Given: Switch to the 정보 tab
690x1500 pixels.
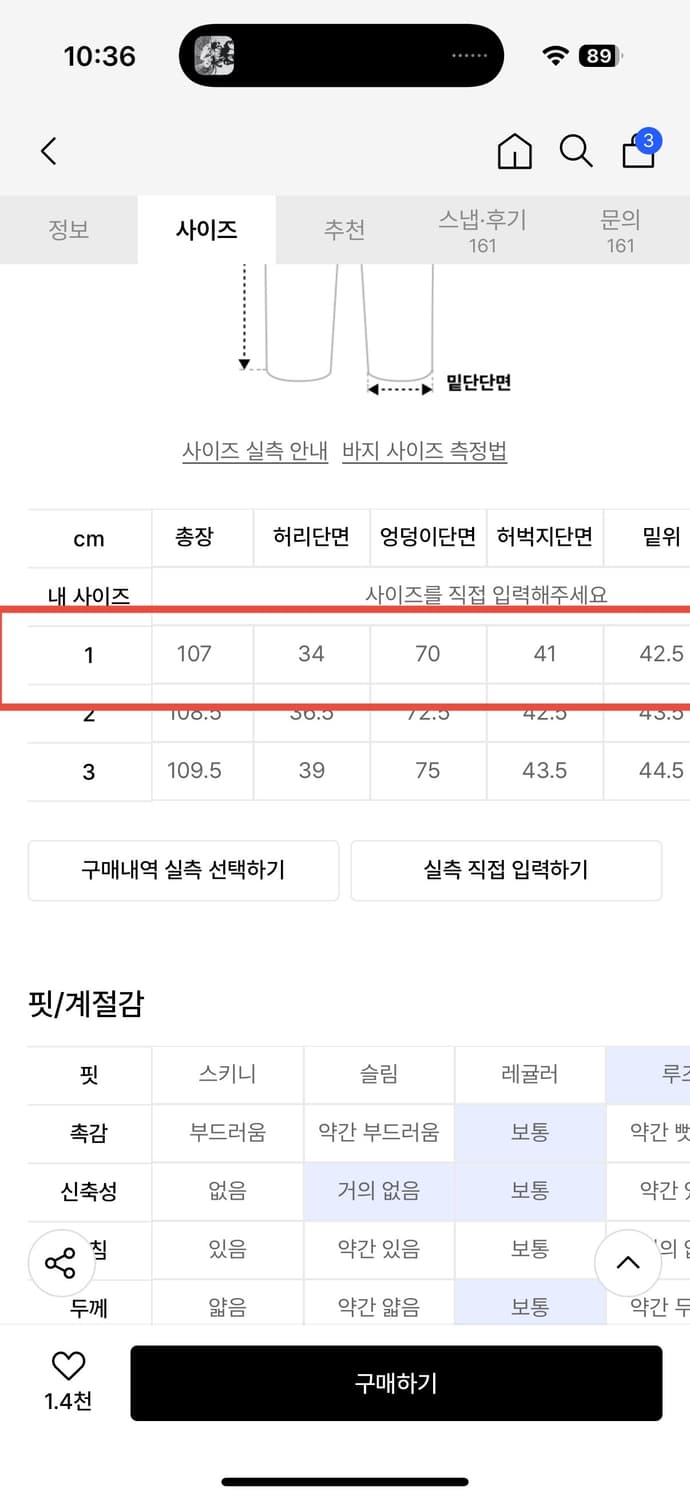Looking at the screenshot, I should 69,229.
